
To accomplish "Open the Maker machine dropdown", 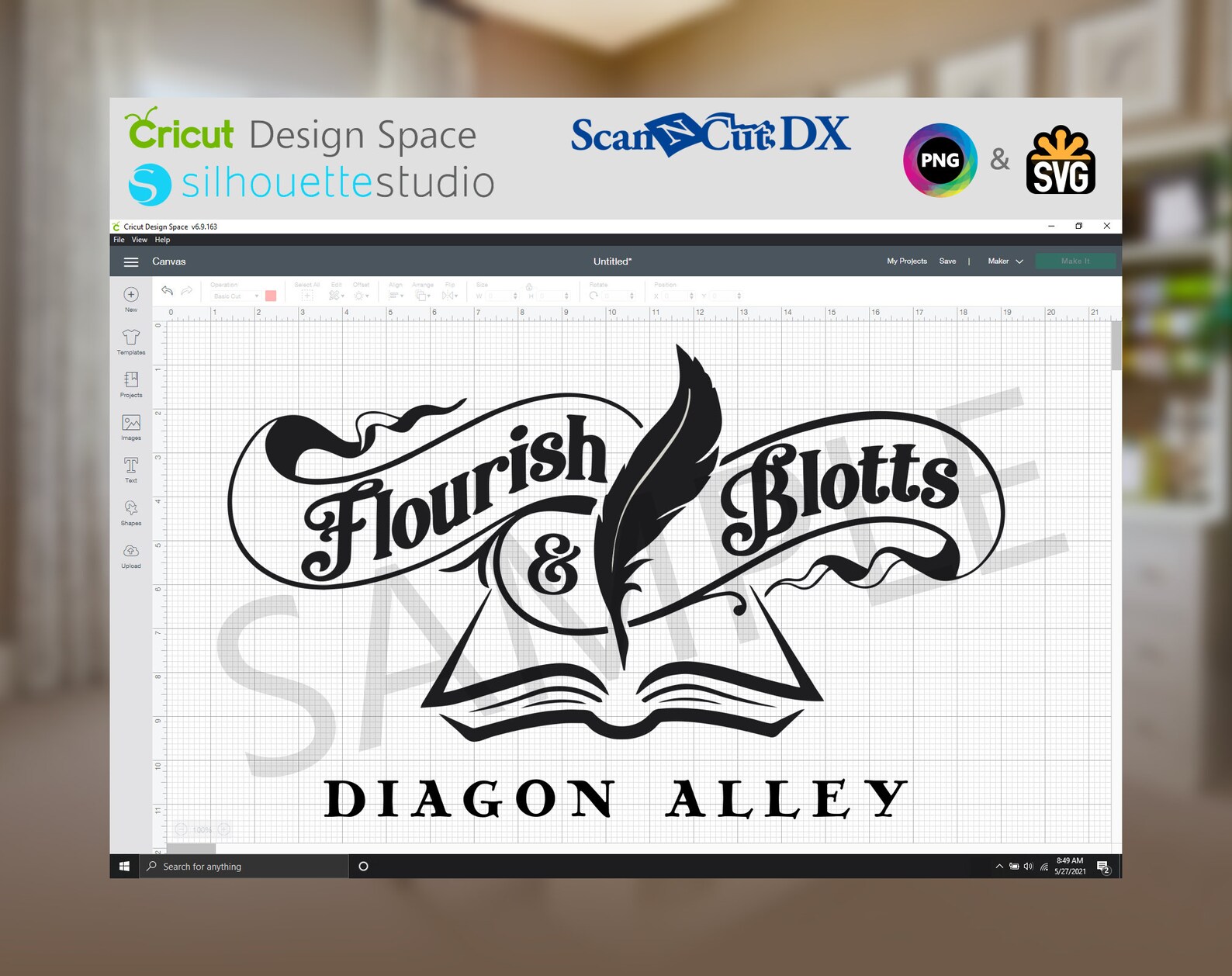I will click(1005, 261).
